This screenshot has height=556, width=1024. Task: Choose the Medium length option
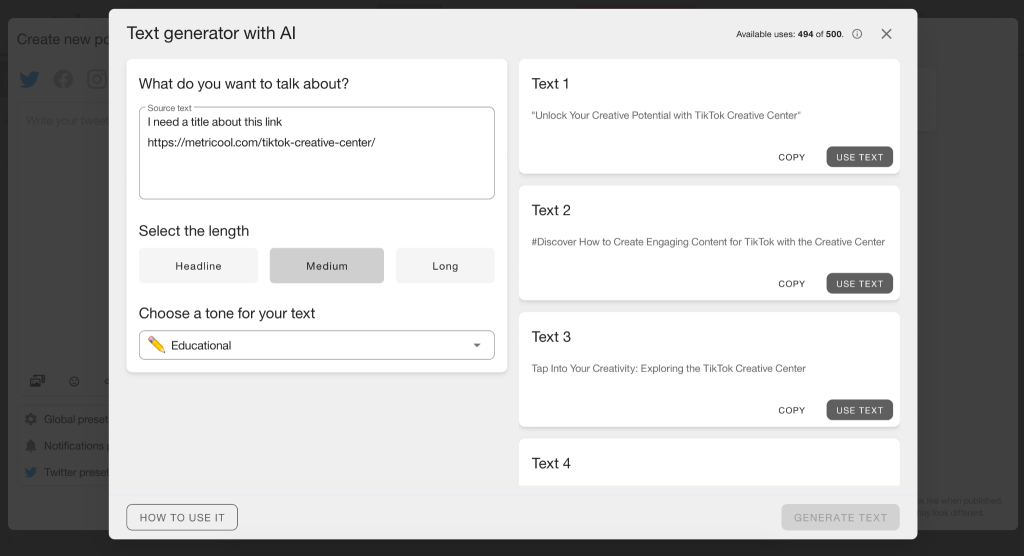coord(327,266)
